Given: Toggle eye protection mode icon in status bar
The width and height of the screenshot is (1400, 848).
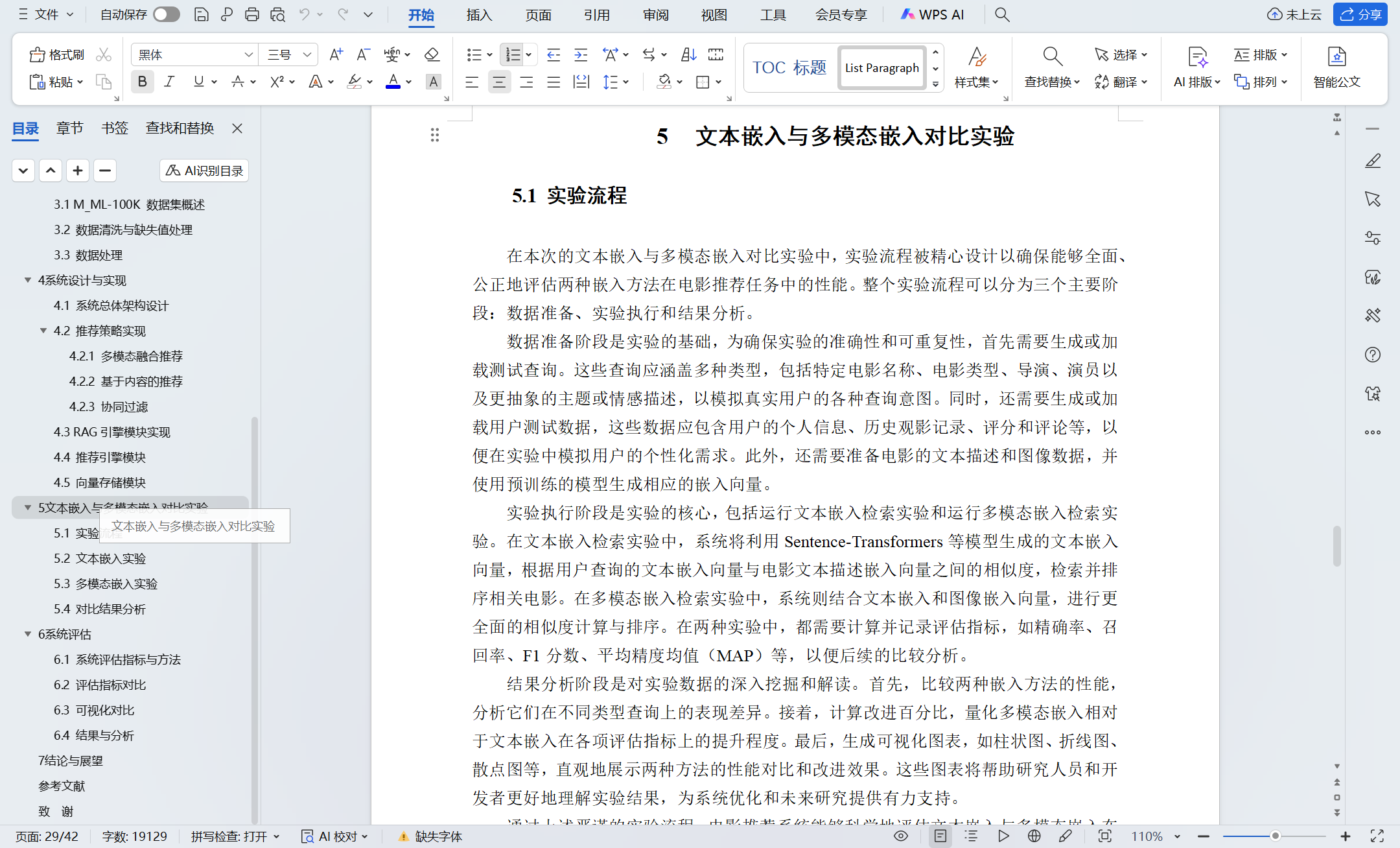Looking at the screenshot, I should 901,836.
